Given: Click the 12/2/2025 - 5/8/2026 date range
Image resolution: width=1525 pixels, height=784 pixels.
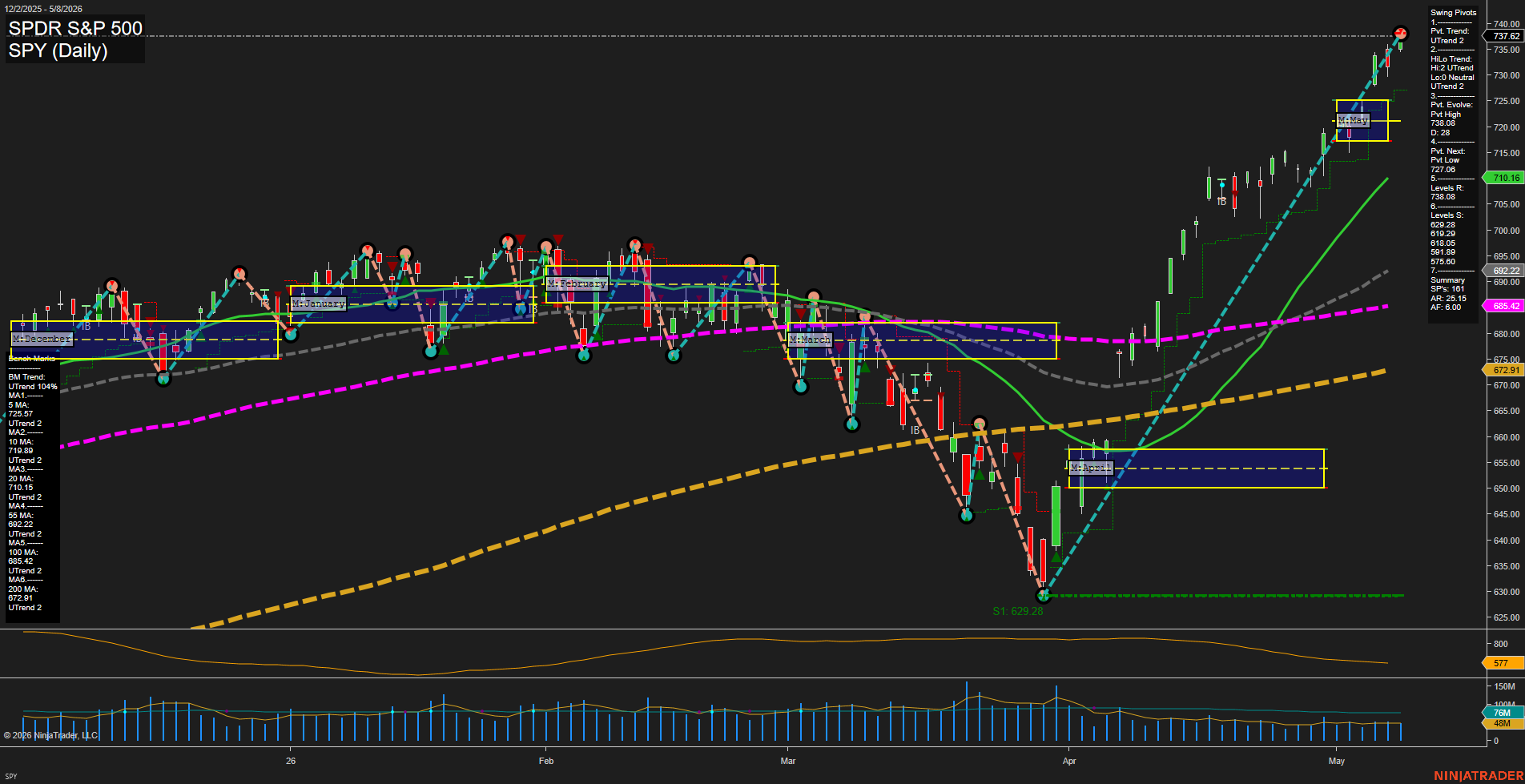Looking at the screenshot, I should tap(43, 9).
